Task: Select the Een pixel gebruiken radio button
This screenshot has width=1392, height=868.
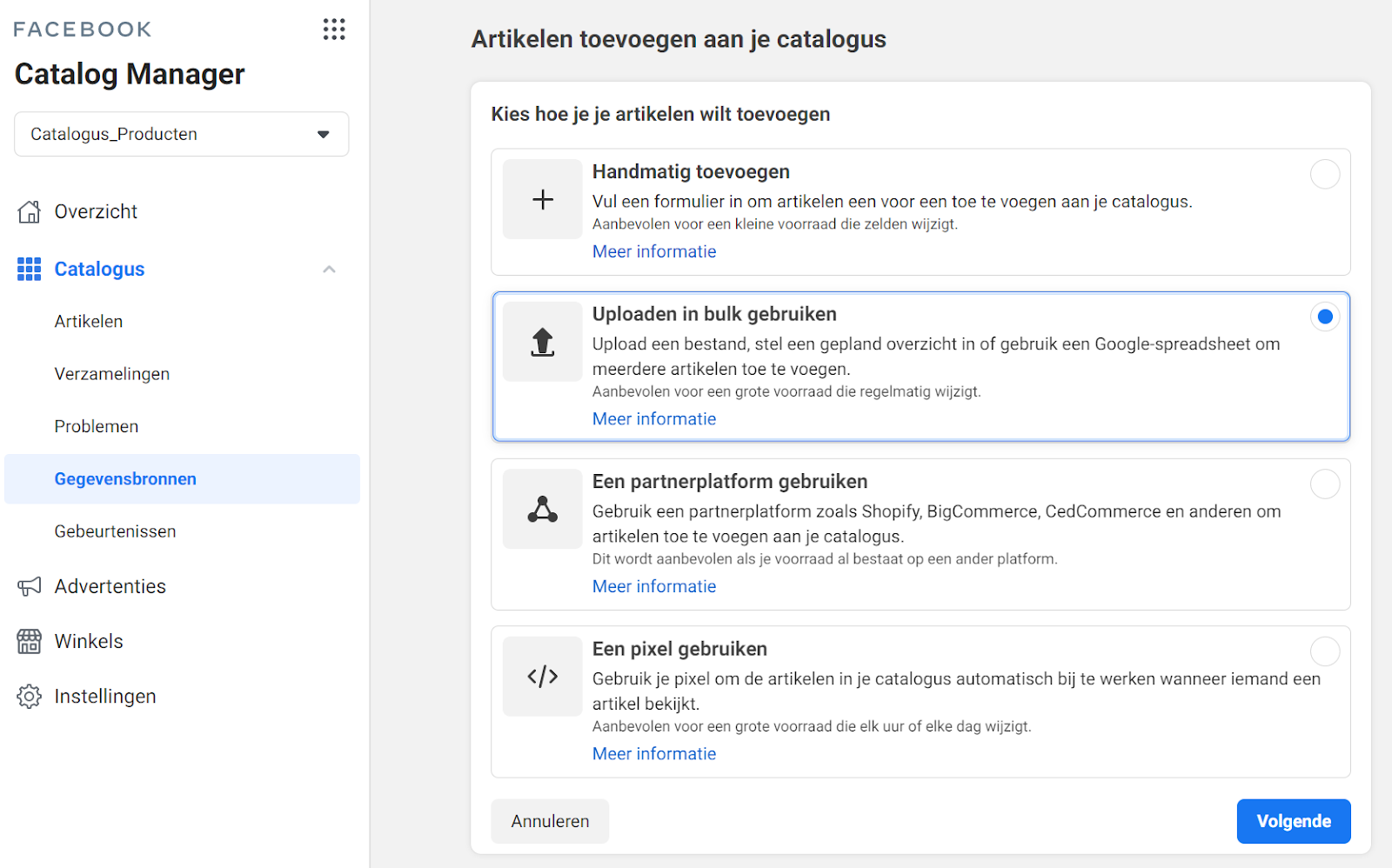Action: (1325, 651)
